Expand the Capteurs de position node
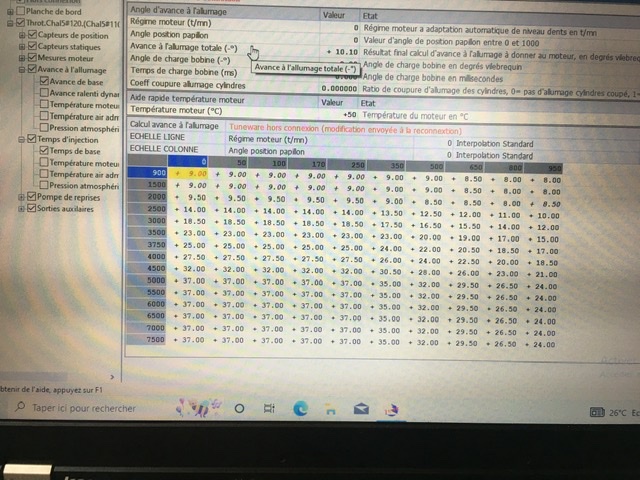 22,35
